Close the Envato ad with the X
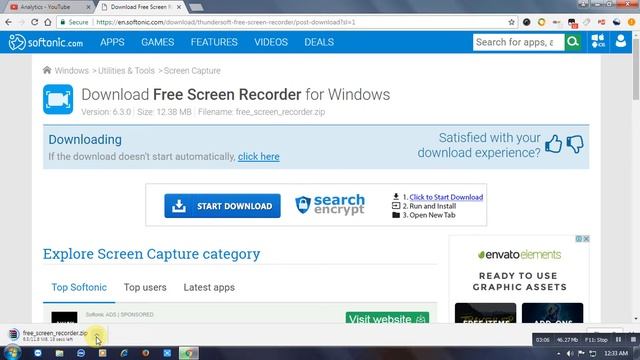The width and height of the screenshot is (640, 360). (586, 239)
